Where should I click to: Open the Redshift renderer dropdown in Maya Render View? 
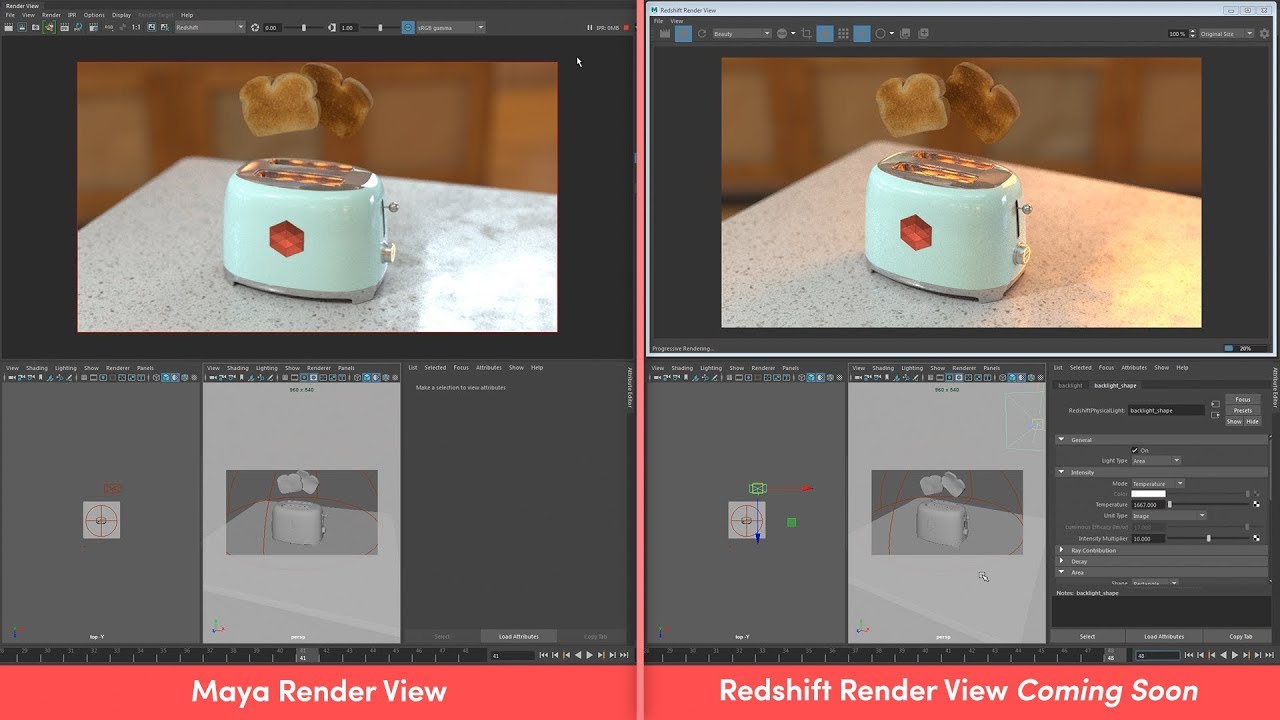pyautogui.click(x=210, y=28)
